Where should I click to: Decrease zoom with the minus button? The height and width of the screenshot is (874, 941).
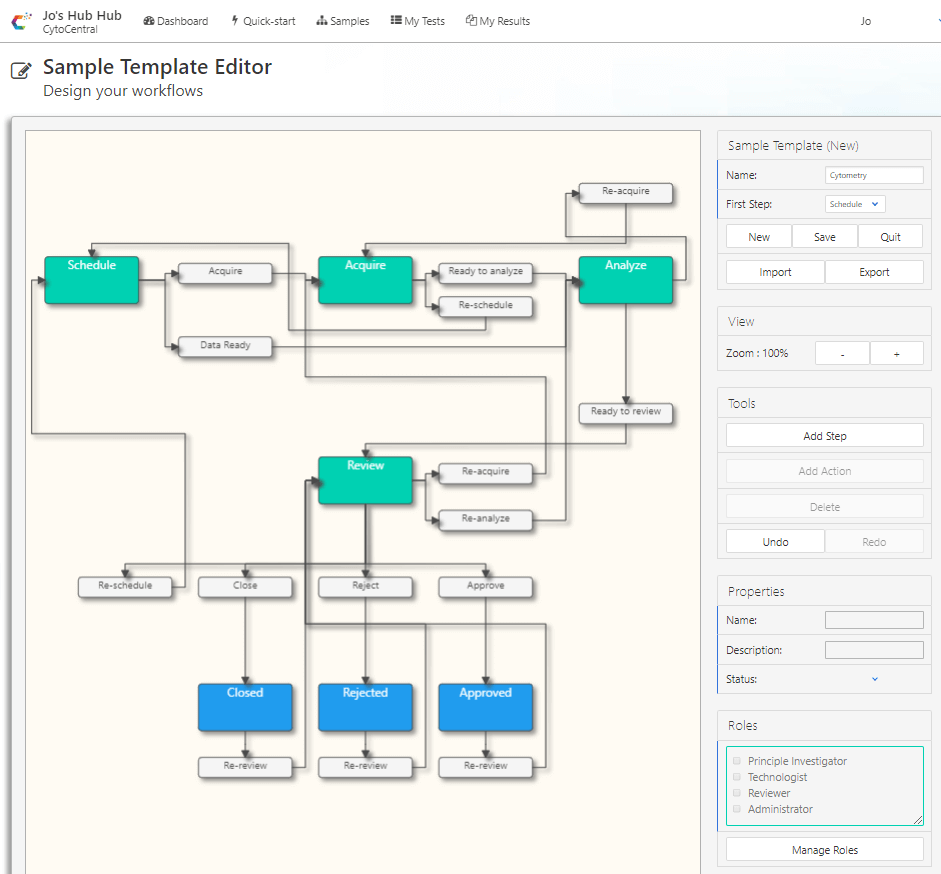(x=842, y=354)
